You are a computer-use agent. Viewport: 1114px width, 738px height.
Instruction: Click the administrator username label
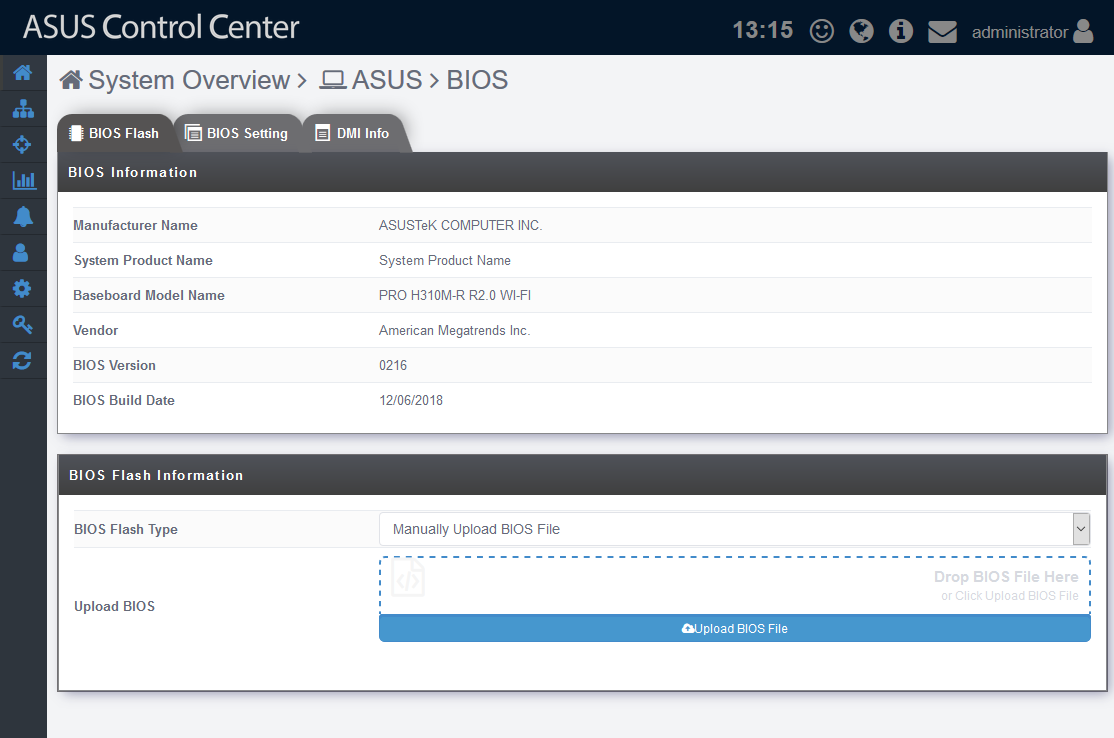pos(1020,33)
